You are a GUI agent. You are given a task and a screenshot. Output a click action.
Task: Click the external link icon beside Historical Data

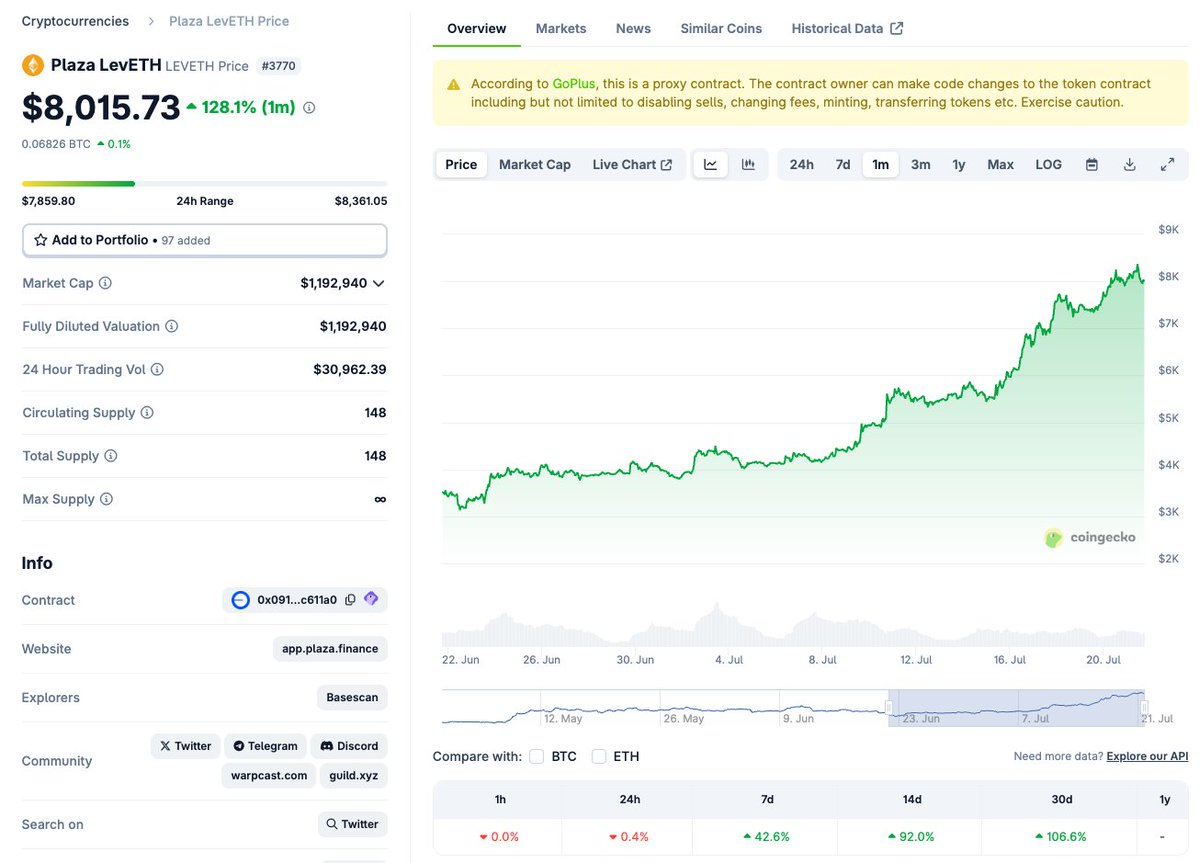(897, 28)
